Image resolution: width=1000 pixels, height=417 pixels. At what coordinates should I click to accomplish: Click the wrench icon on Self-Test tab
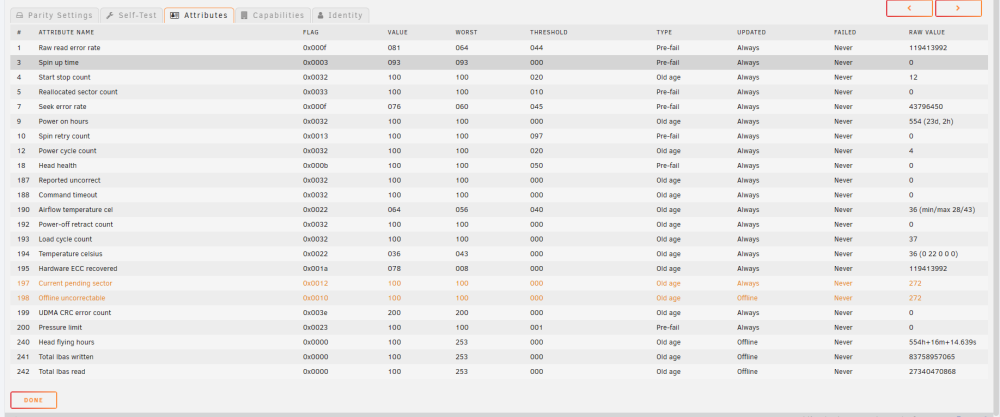(x=110, y=15)
